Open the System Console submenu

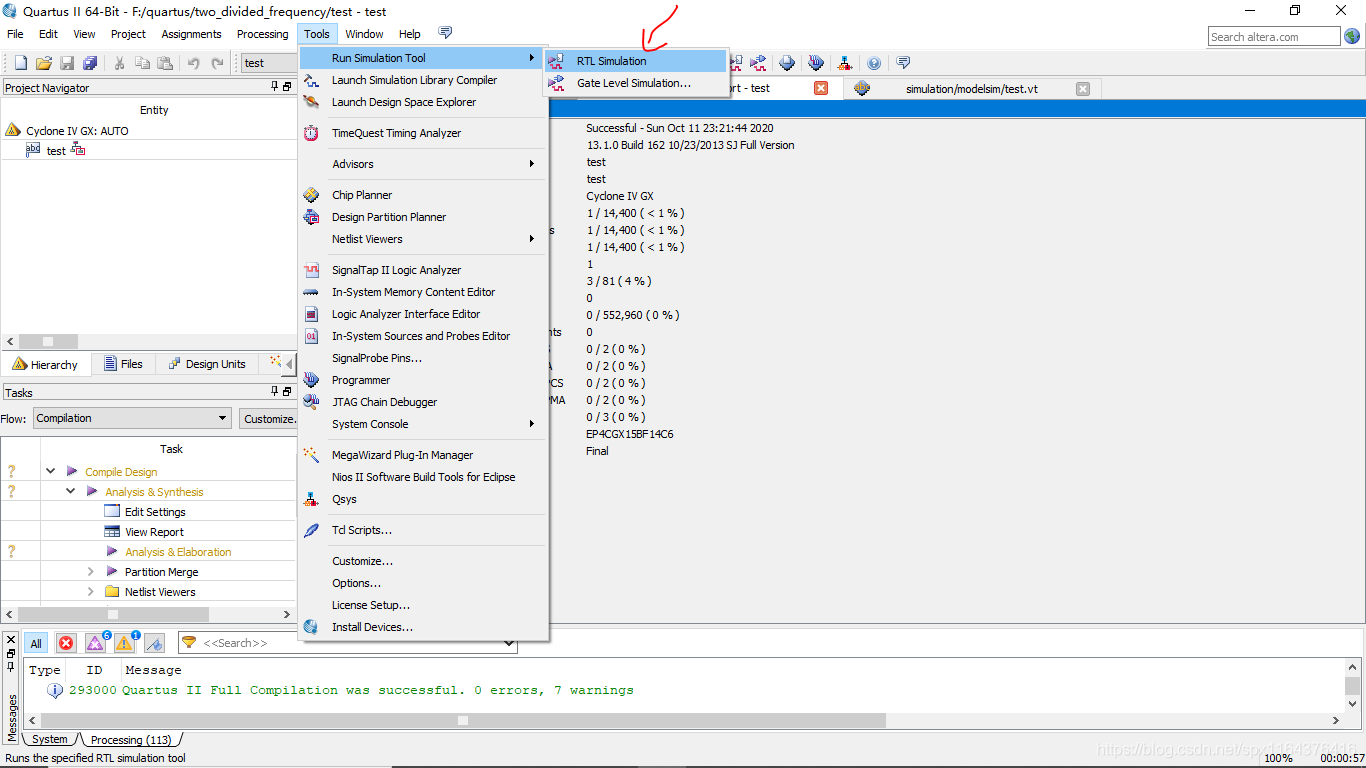pyautogui.click(x=423, y=424)
